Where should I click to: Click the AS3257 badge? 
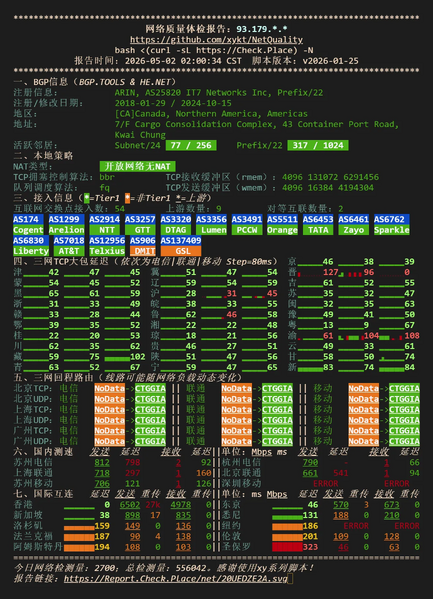(140, 219)
